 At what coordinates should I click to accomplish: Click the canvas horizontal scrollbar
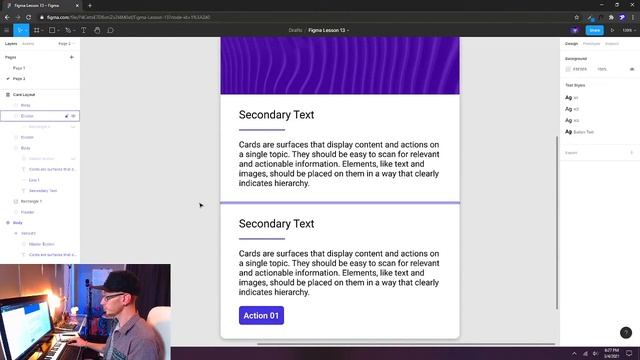click(406, 344)
